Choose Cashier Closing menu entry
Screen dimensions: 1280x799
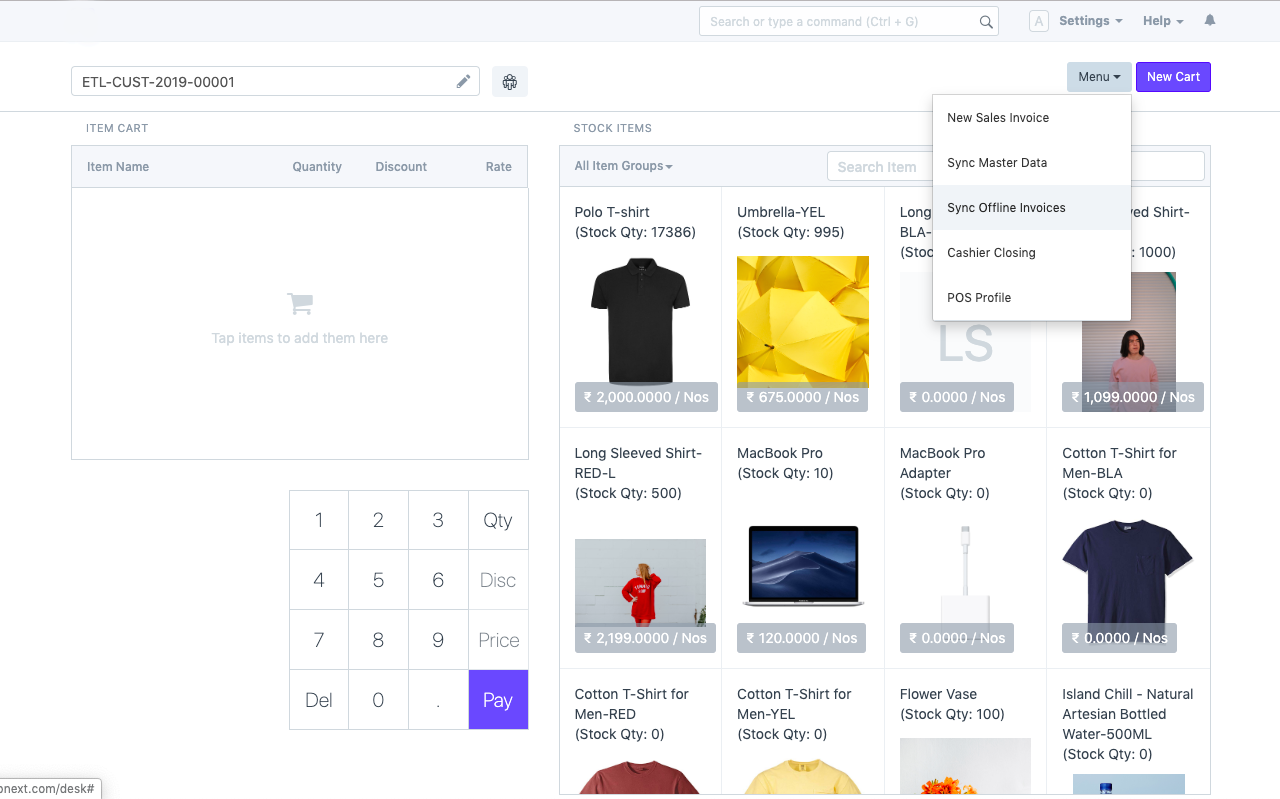coord(991,253)
